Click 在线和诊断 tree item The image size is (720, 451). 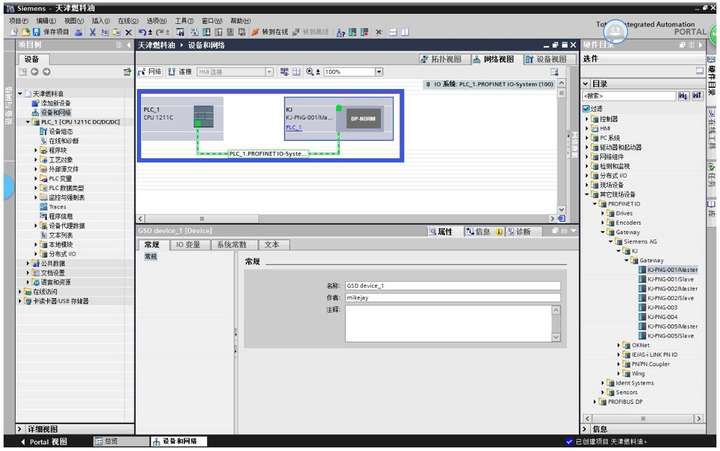(63, 141)
